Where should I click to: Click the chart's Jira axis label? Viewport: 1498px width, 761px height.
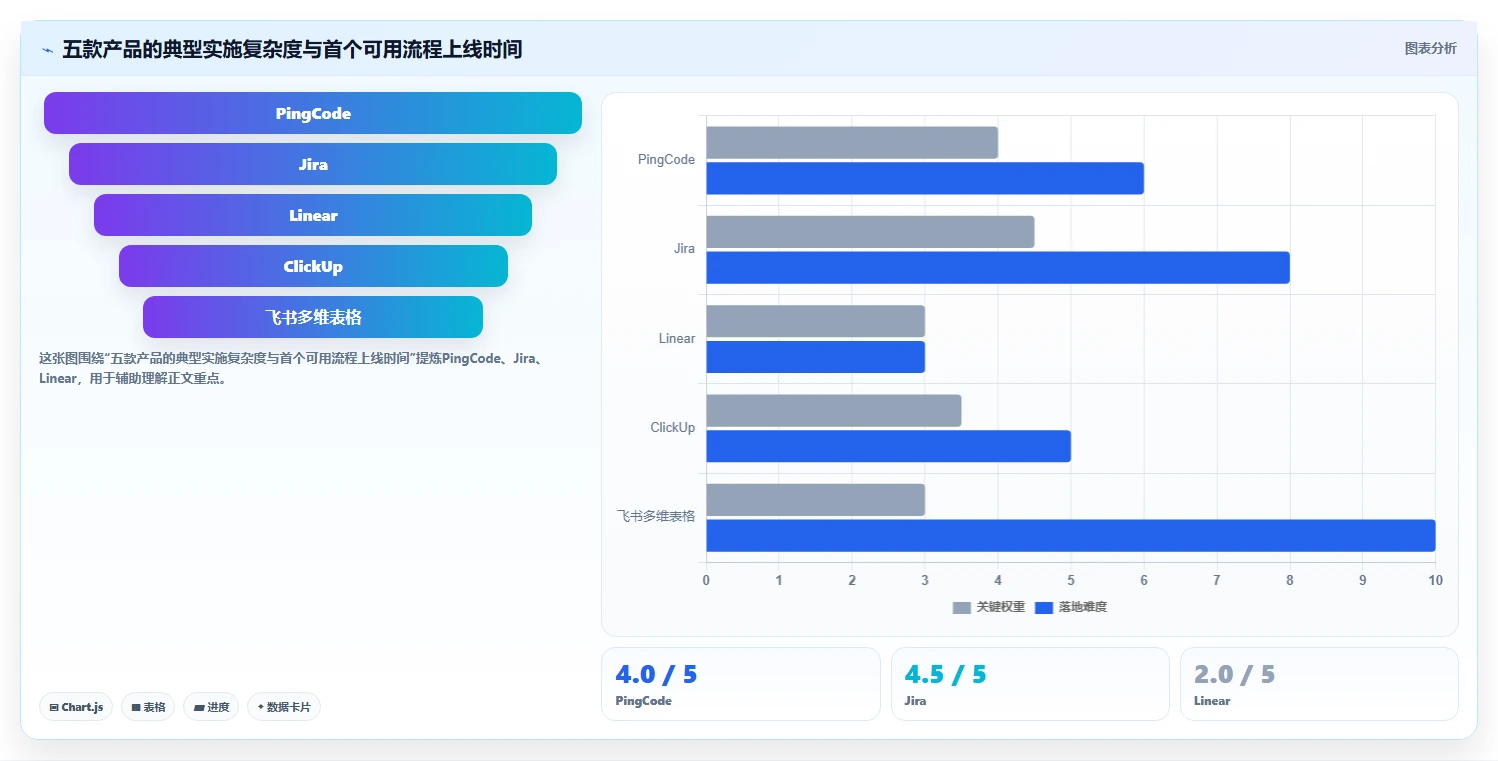click(684, 249)
